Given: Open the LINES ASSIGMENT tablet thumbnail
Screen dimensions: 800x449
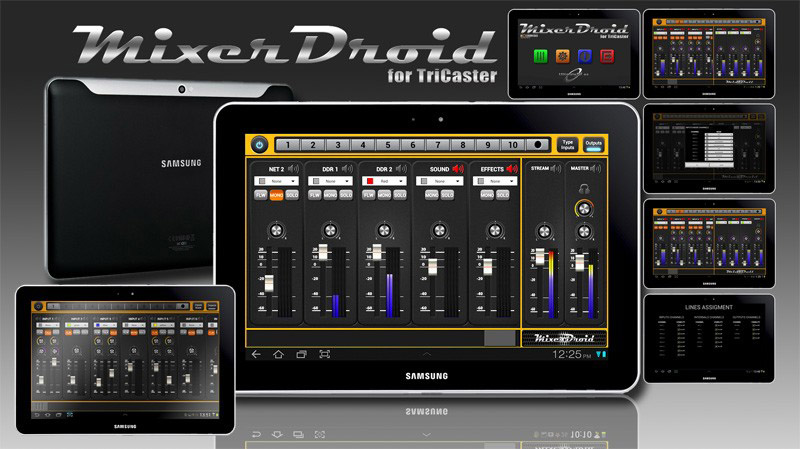Looking at the screenshot, I should [x=709, y=338].
